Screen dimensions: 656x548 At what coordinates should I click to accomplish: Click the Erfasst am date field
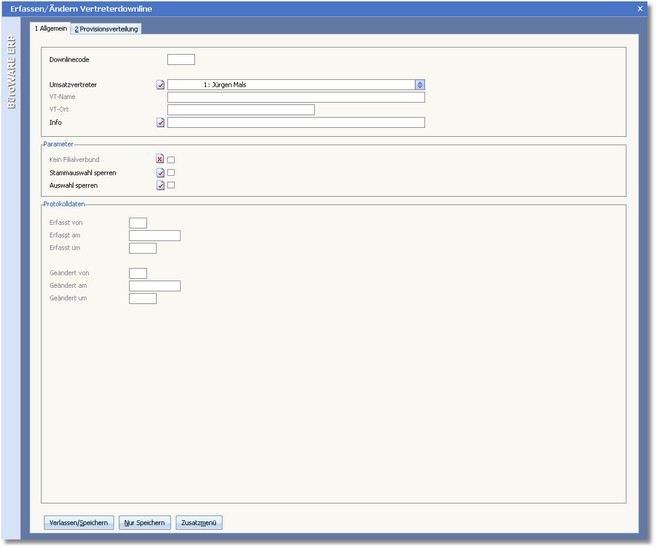[x=155, y=236]
